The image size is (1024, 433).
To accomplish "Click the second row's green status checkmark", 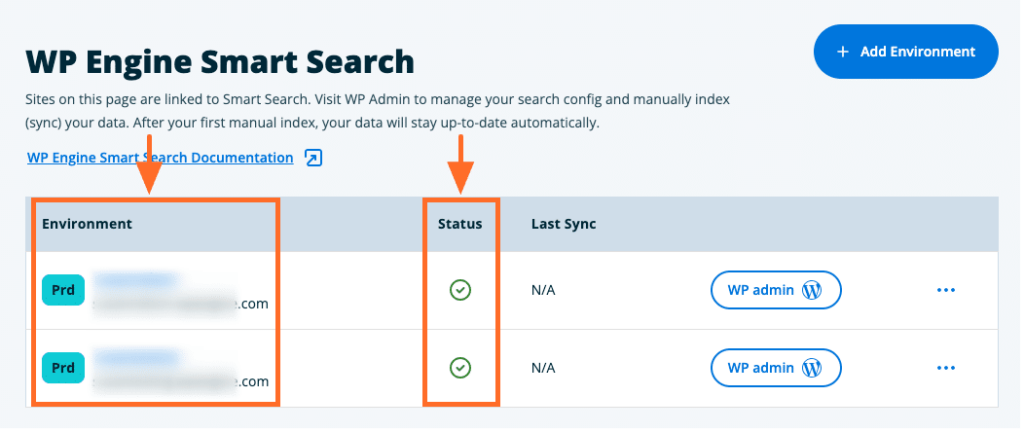I will pos(460,368).
